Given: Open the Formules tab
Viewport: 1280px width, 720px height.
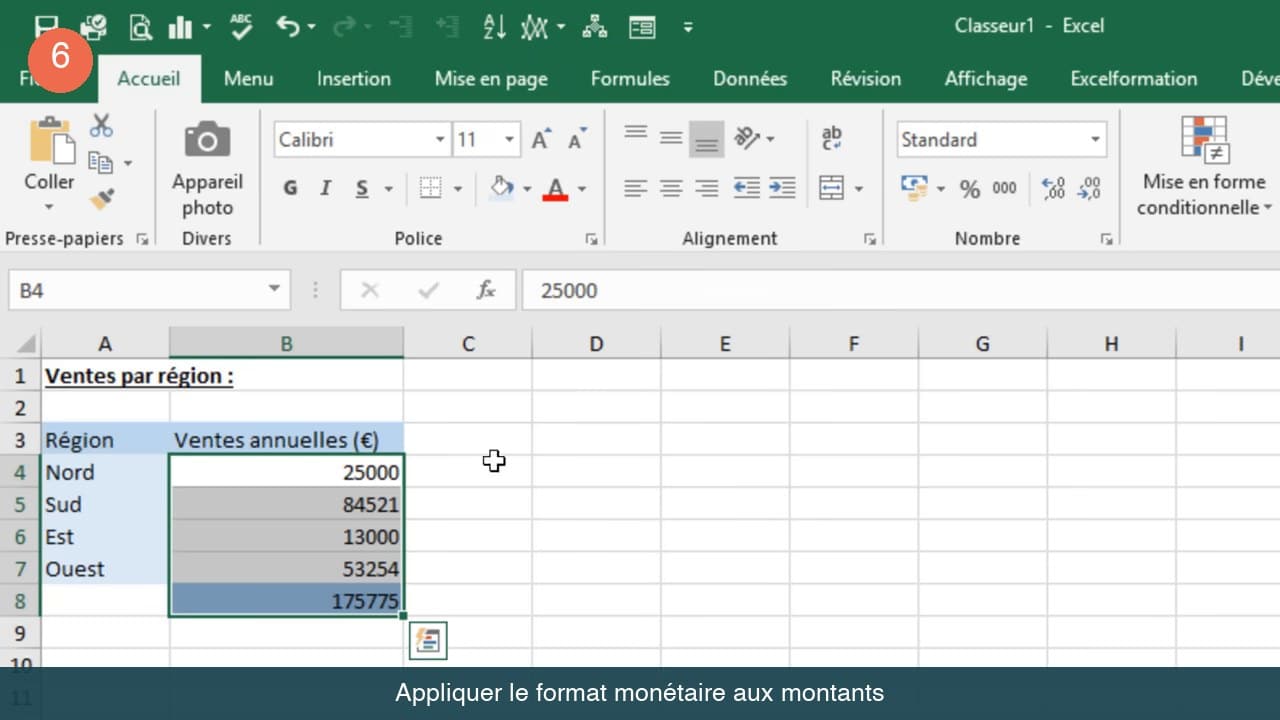Looking at the screenshot, I should tap(630, 78).
